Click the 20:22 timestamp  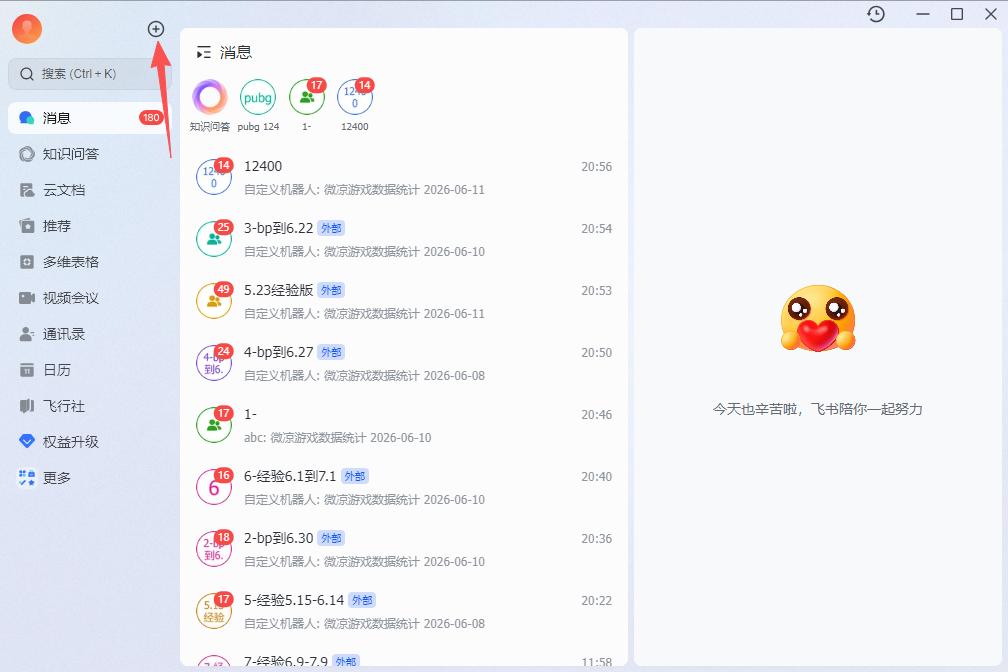(597, 601)
